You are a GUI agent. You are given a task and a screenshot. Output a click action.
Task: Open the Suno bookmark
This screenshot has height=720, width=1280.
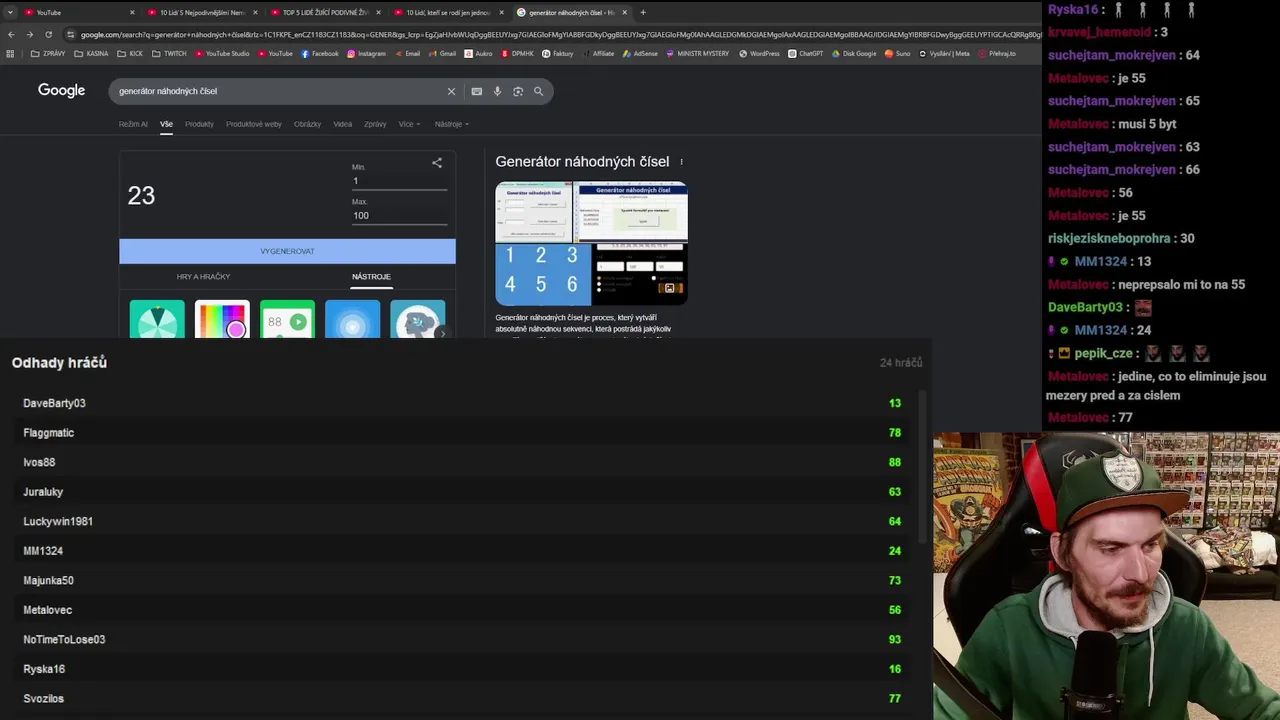[x=898, y=54]
